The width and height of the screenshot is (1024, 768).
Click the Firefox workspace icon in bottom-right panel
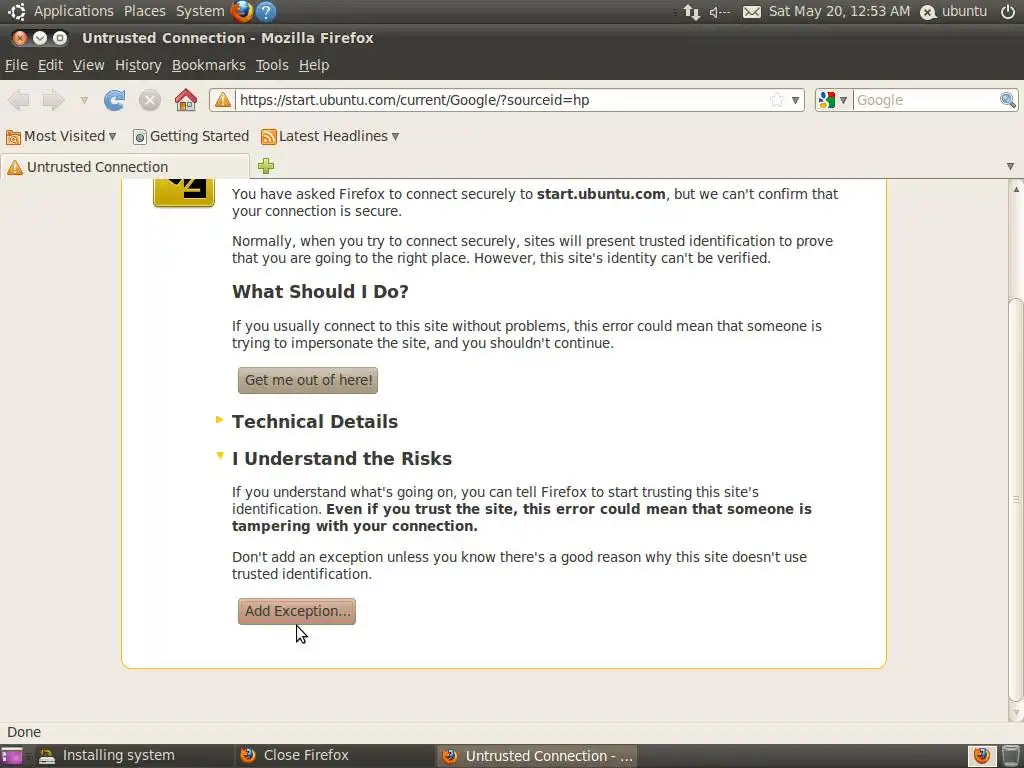click(982, 756)
